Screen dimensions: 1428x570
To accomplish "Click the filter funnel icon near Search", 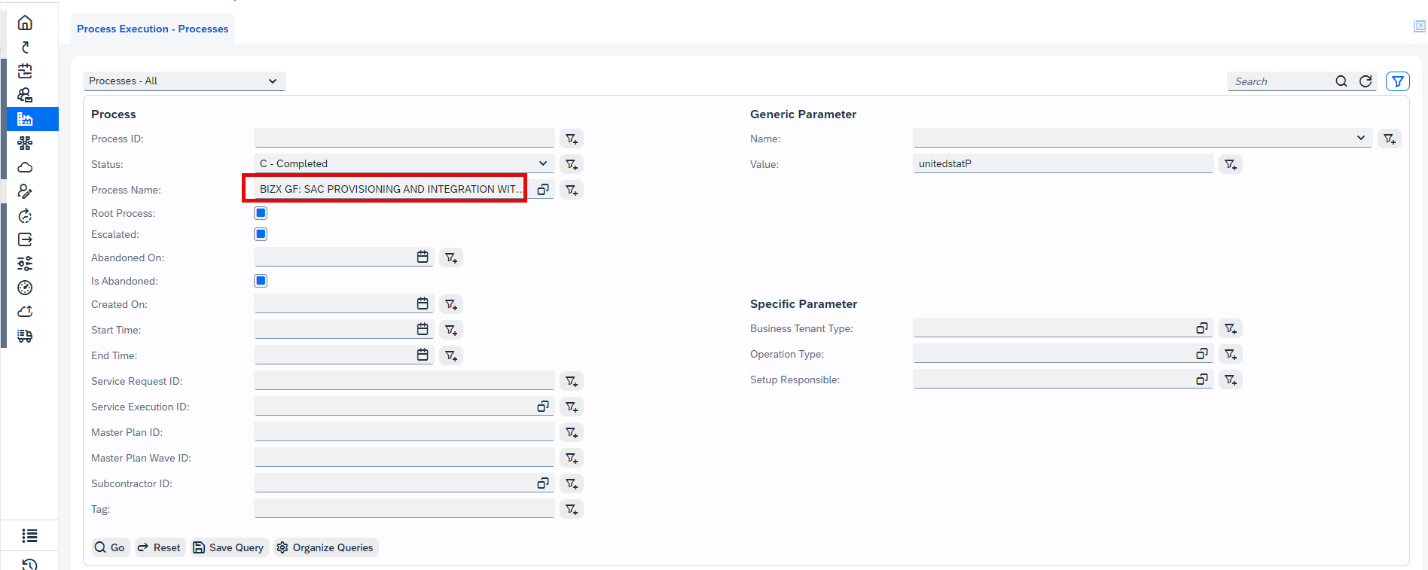I will point(1397,81).
